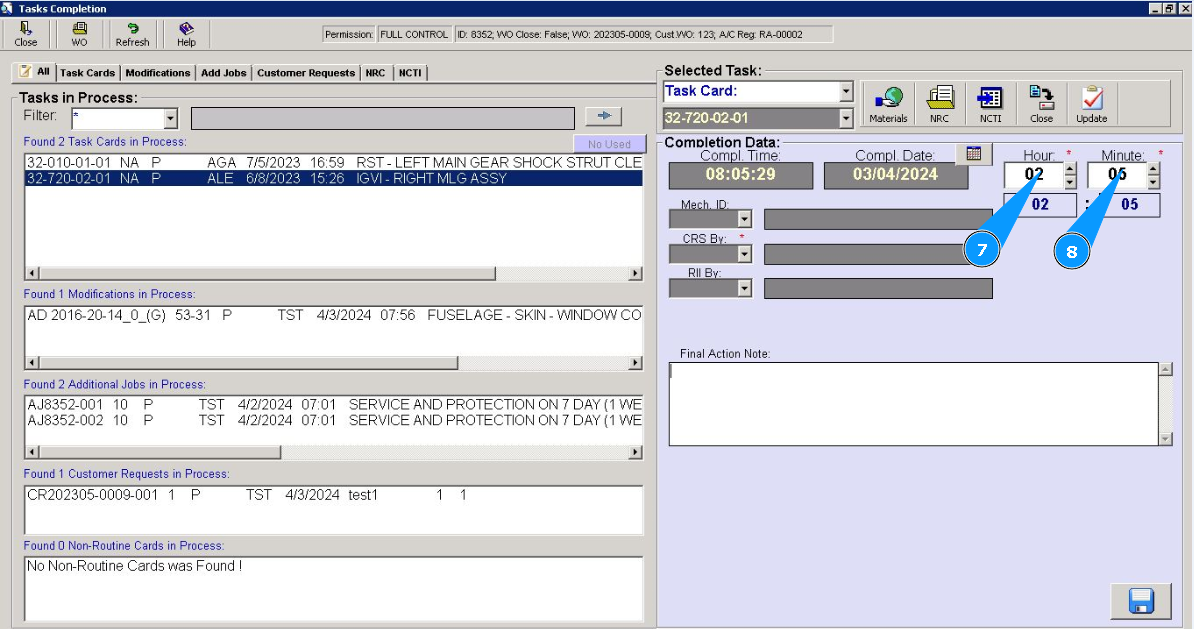
Task: Switch to the All tab
Action: 35,72
